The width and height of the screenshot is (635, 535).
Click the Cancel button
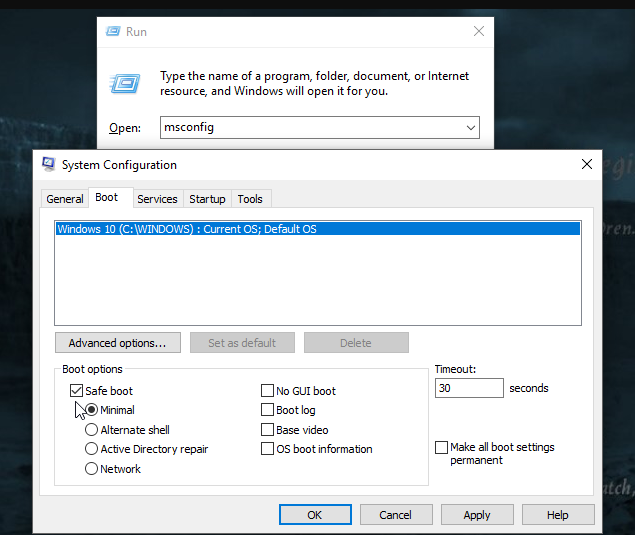coord(396,515)
